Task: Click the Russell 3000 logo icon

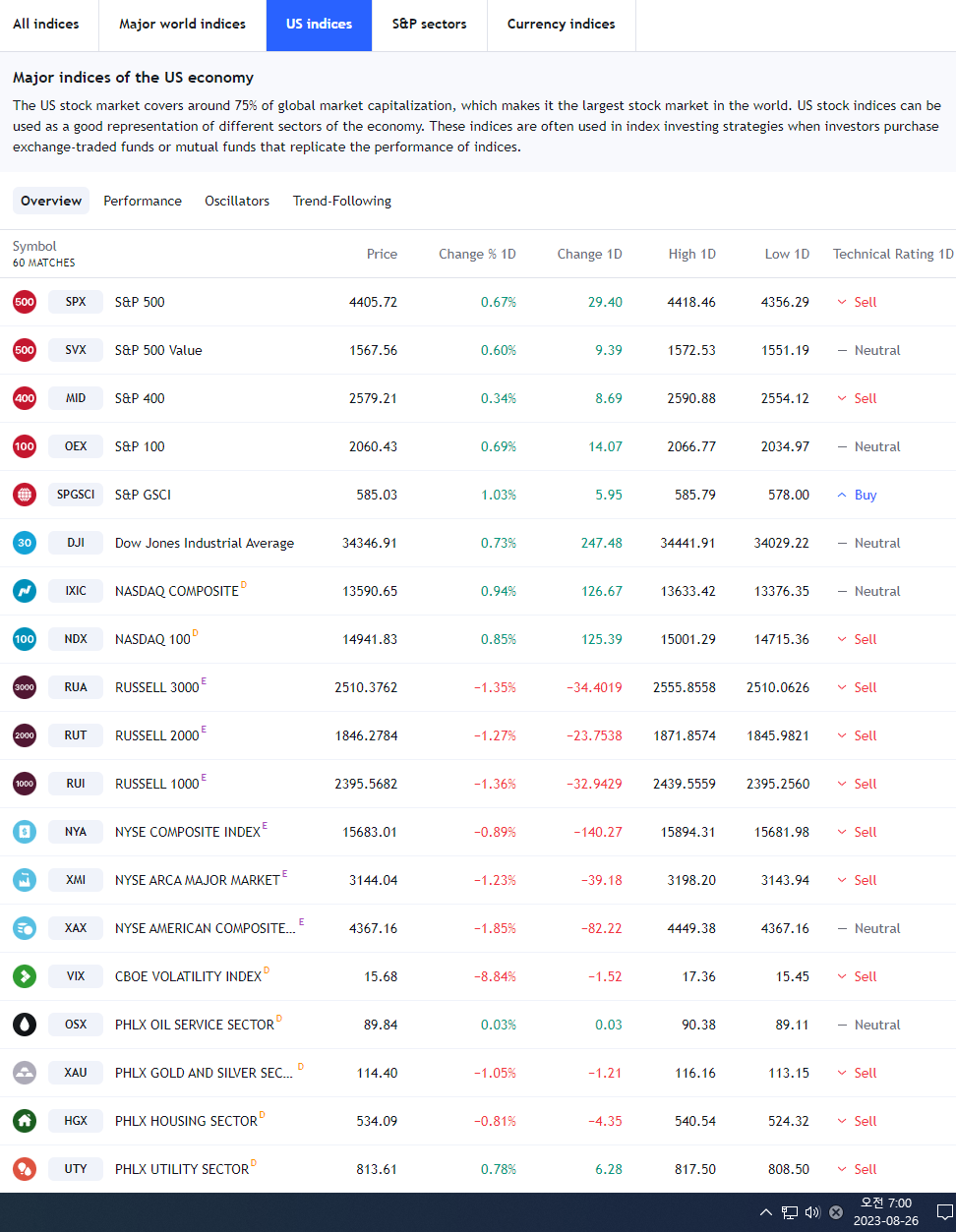Action: coord(25,687)
